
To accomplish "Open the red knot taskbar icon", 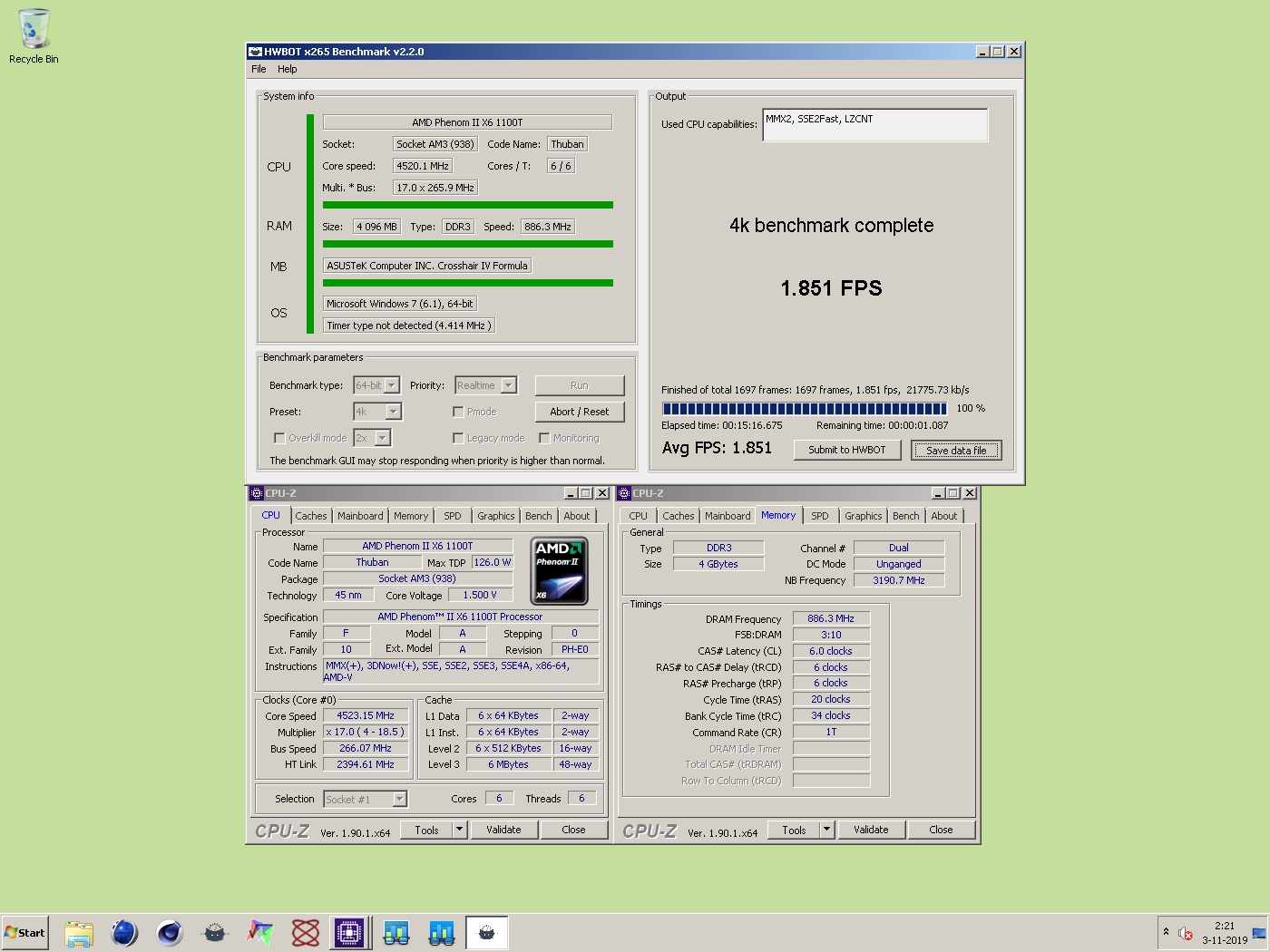I will [306, 932].
